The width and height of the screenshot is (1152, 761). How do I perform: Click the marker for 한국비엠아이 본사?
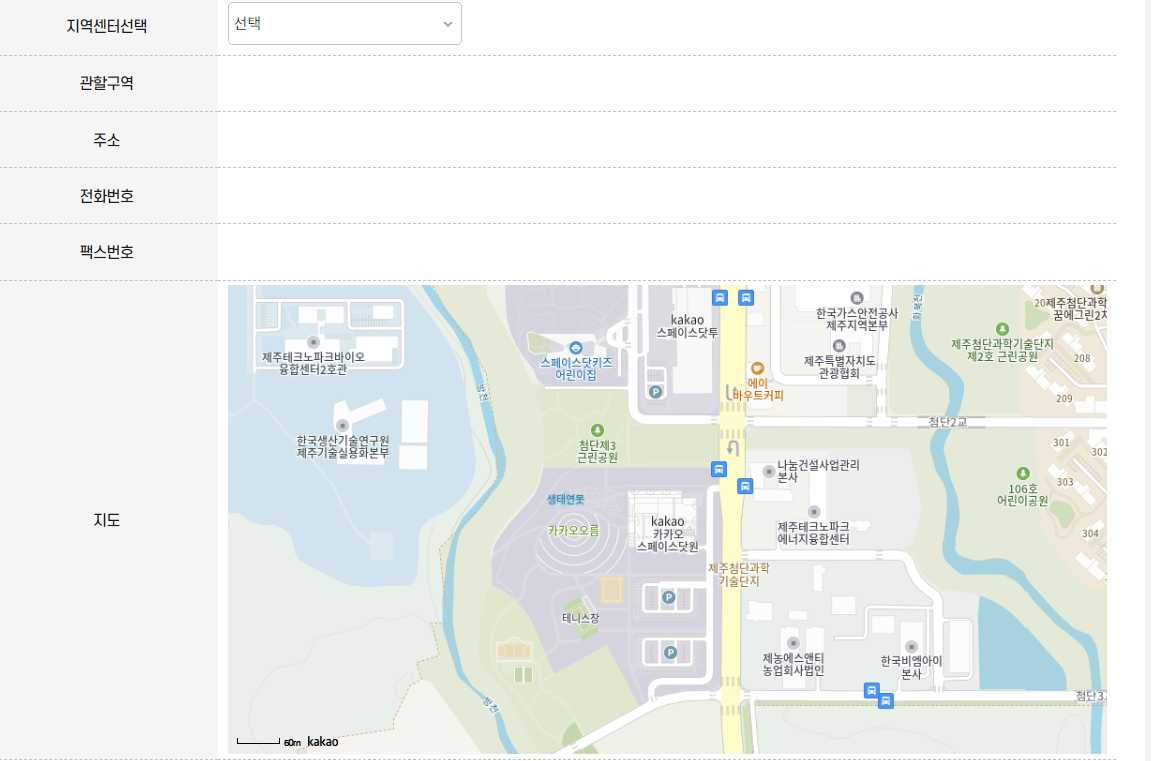click(912, 646)
